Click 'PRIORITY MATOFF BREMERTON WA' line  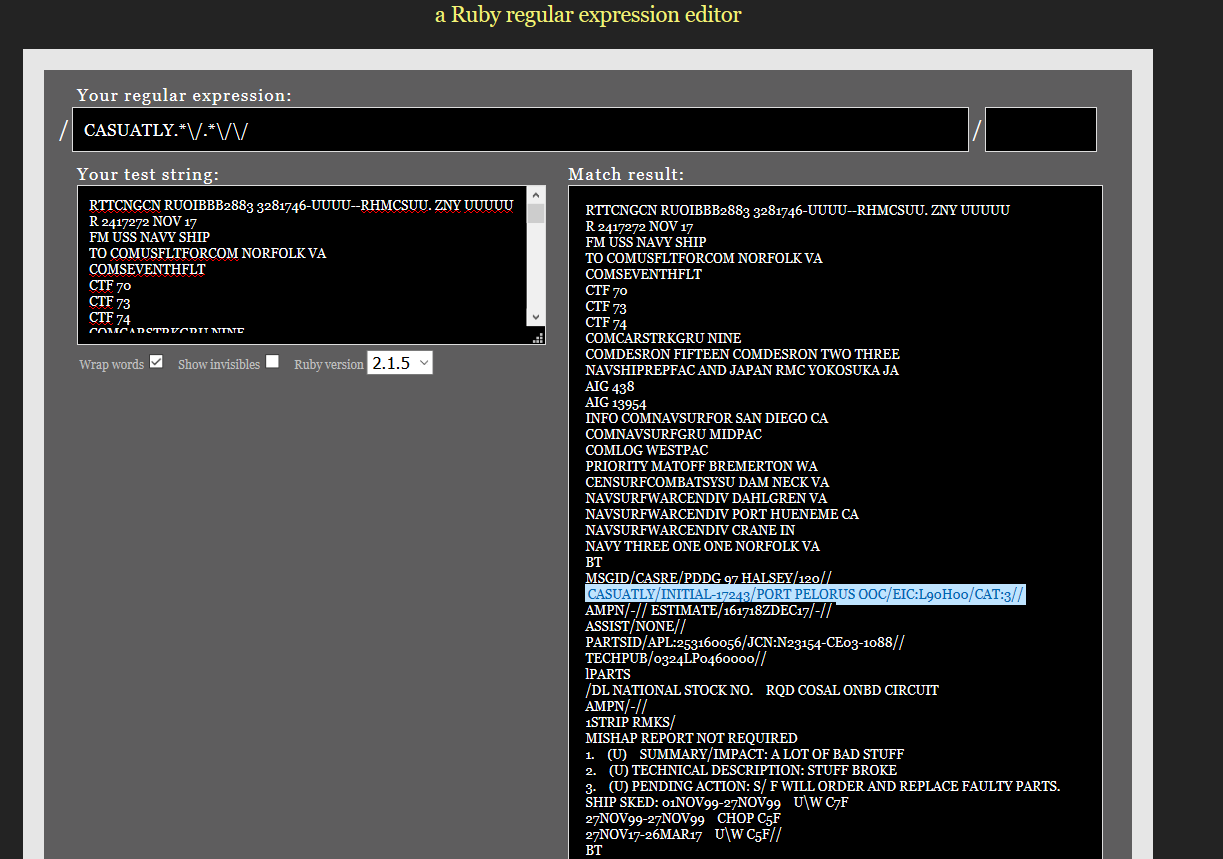click(701, 466)
